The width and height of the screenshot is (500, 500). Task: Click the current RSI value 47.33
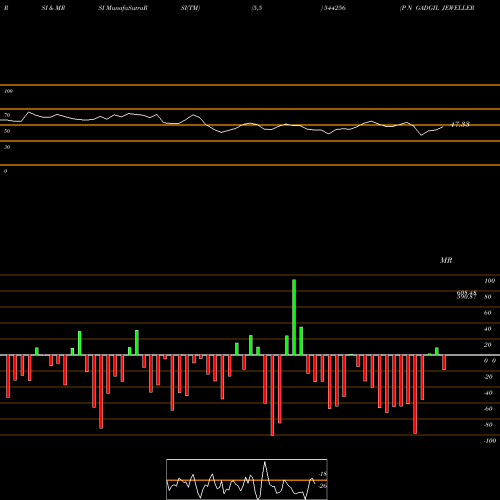click(x=460, y=124)
